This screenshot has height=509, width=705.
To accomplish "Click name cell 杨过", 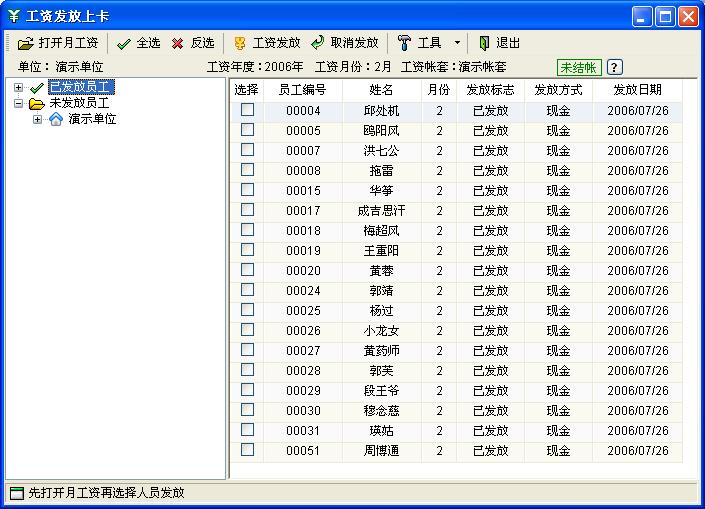I will point(381,311).
